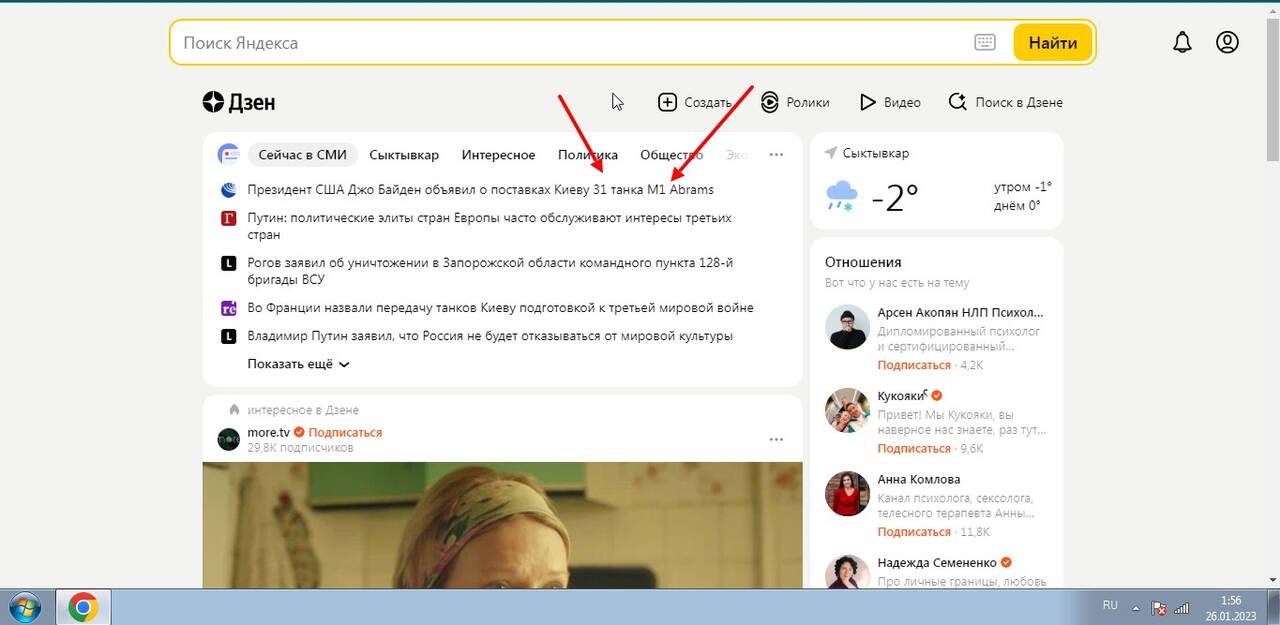Image resolution: width=1280 pixels, height=625 pixels.
Task: Open more.tv channel avatar
Action: coord(229,439)
